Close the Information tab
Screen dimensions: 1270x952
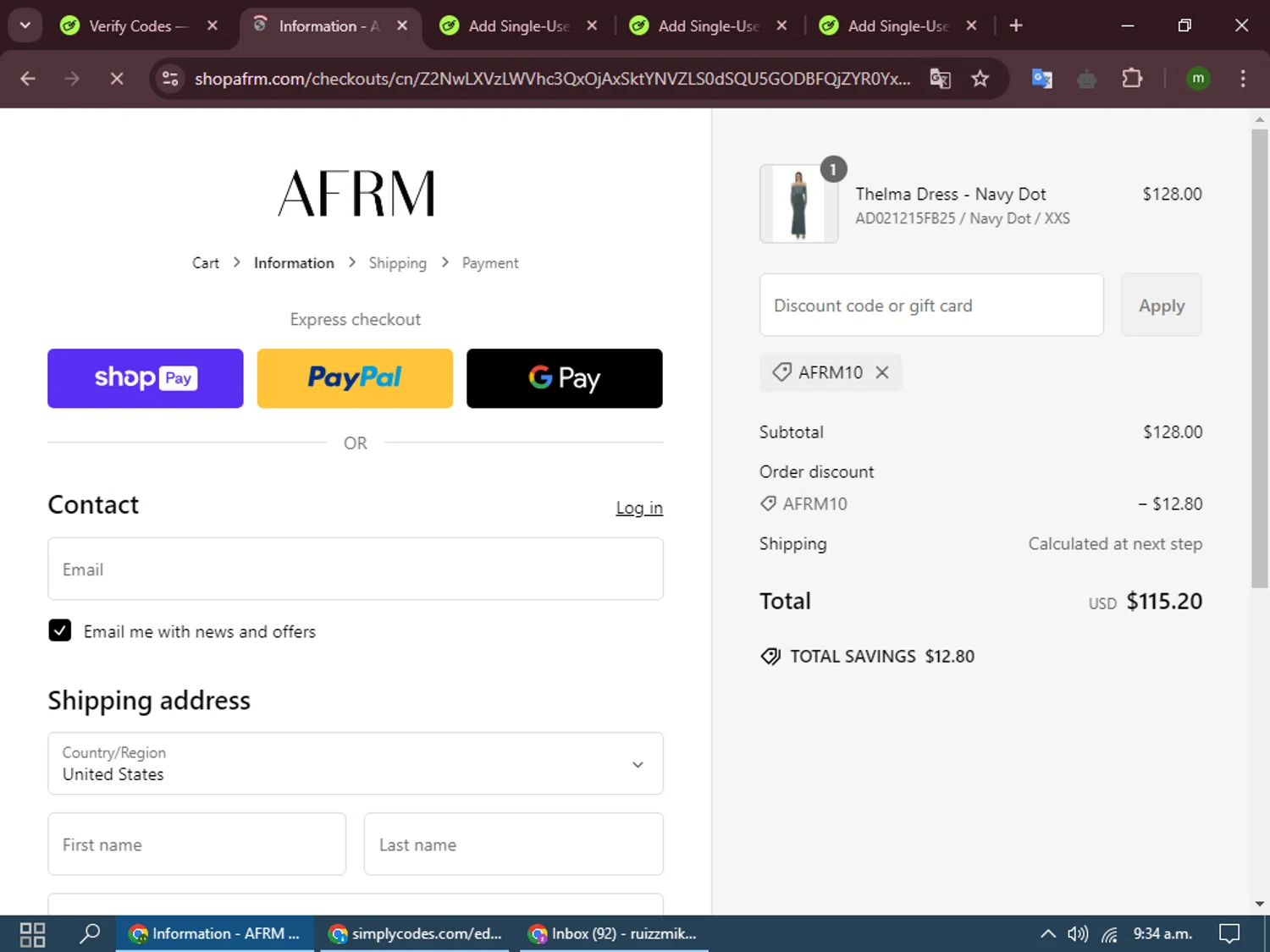(x=402, y=25)
